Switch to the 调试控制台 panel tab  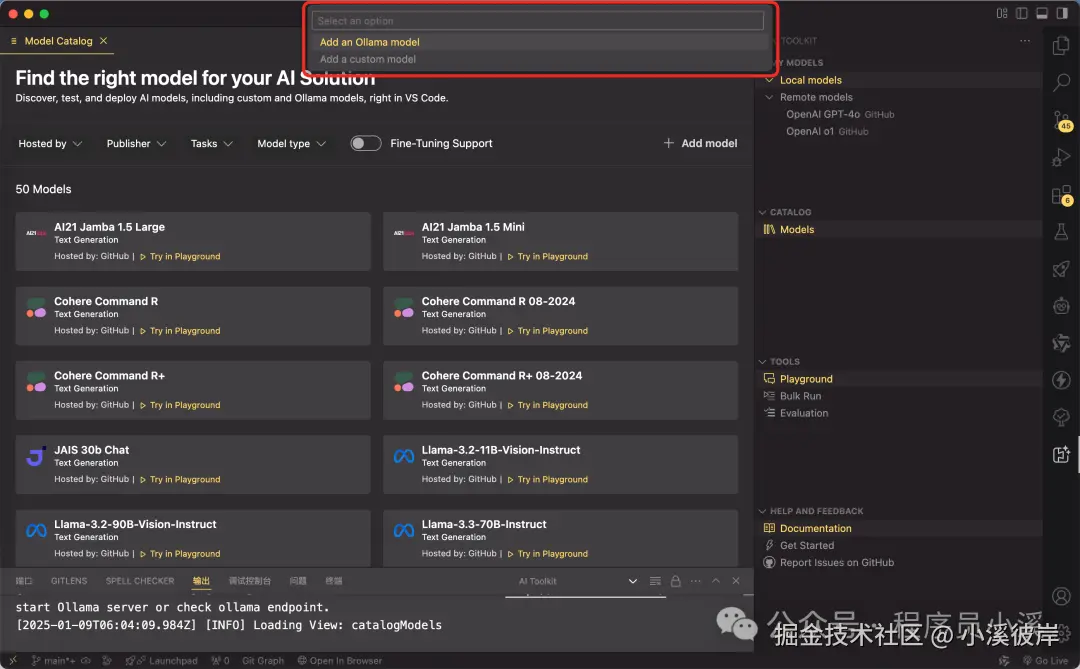(x=249, y=581)
